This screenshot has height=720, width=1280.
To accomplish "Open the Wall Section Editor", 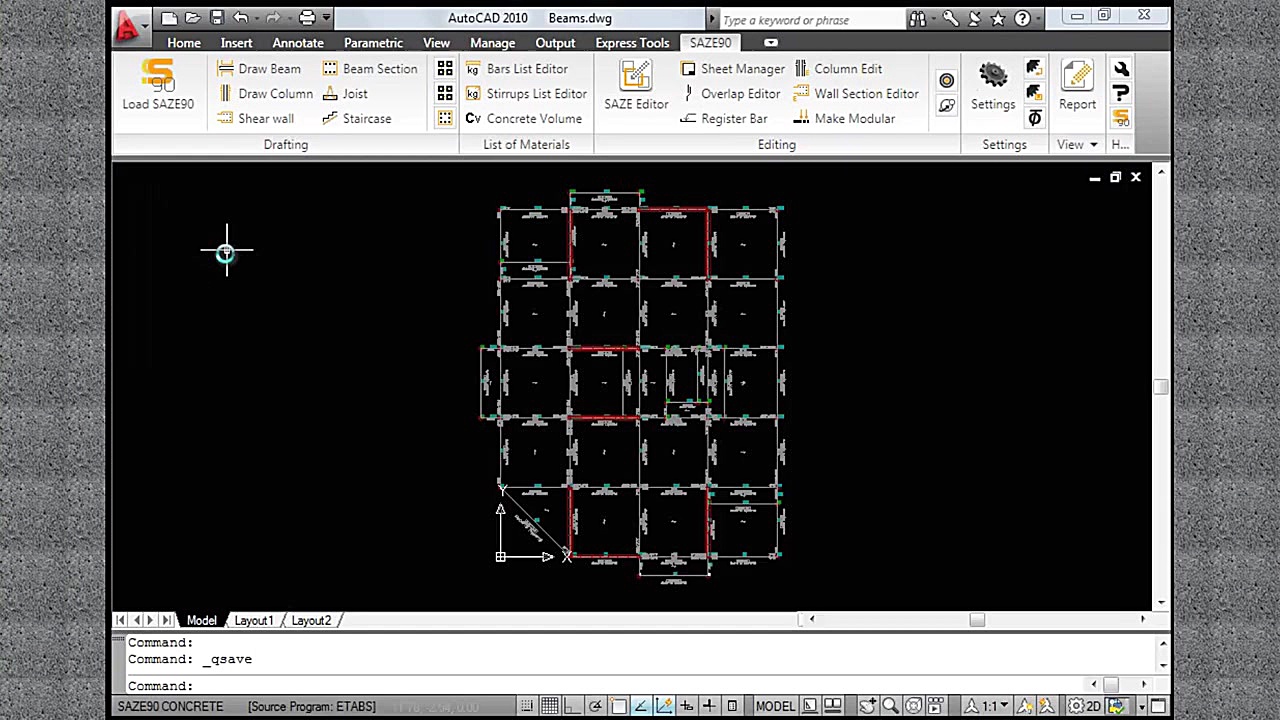I will [856, 94].
